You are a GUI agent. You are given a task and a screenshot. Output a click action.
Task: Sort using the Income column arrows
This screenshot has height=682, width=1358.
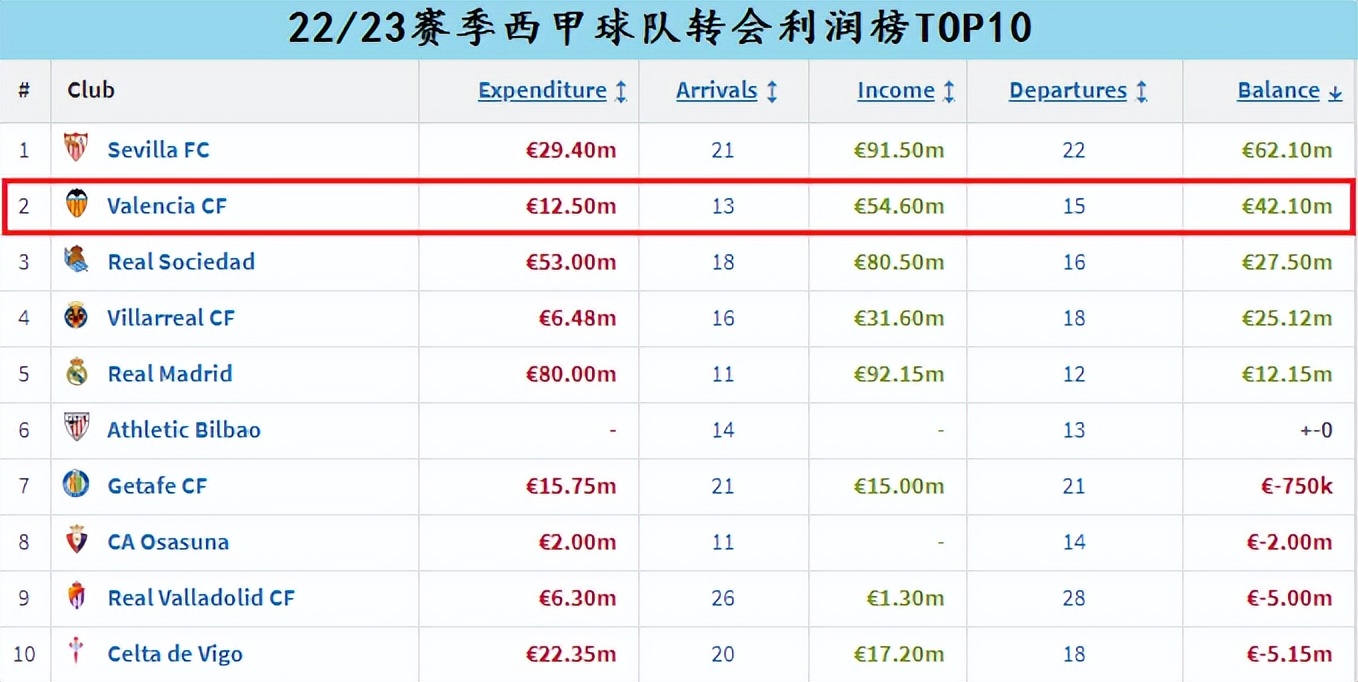coord(949,91)
